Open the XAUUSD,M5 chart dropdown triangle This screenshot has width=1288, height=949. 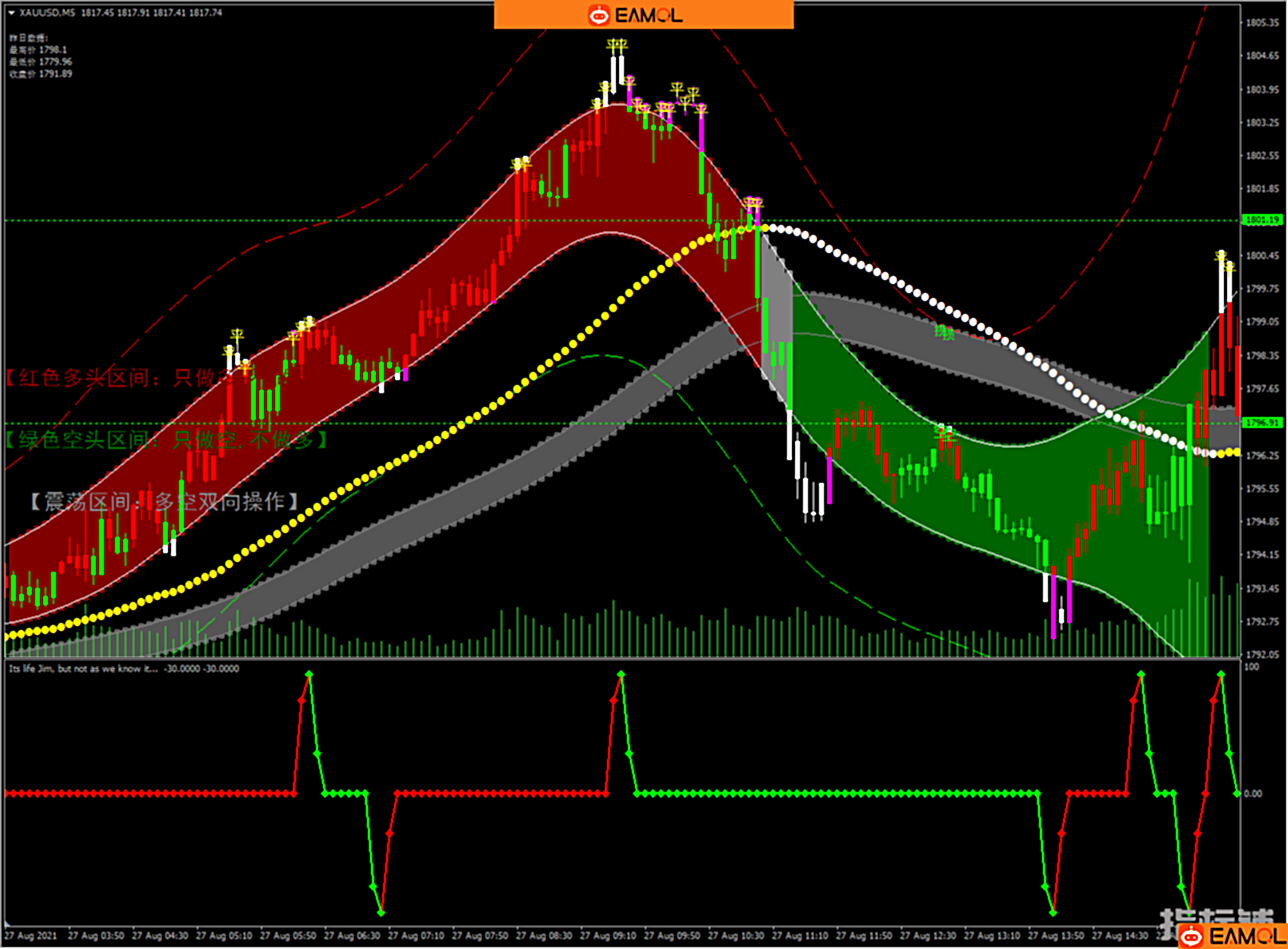coord(10,12)
